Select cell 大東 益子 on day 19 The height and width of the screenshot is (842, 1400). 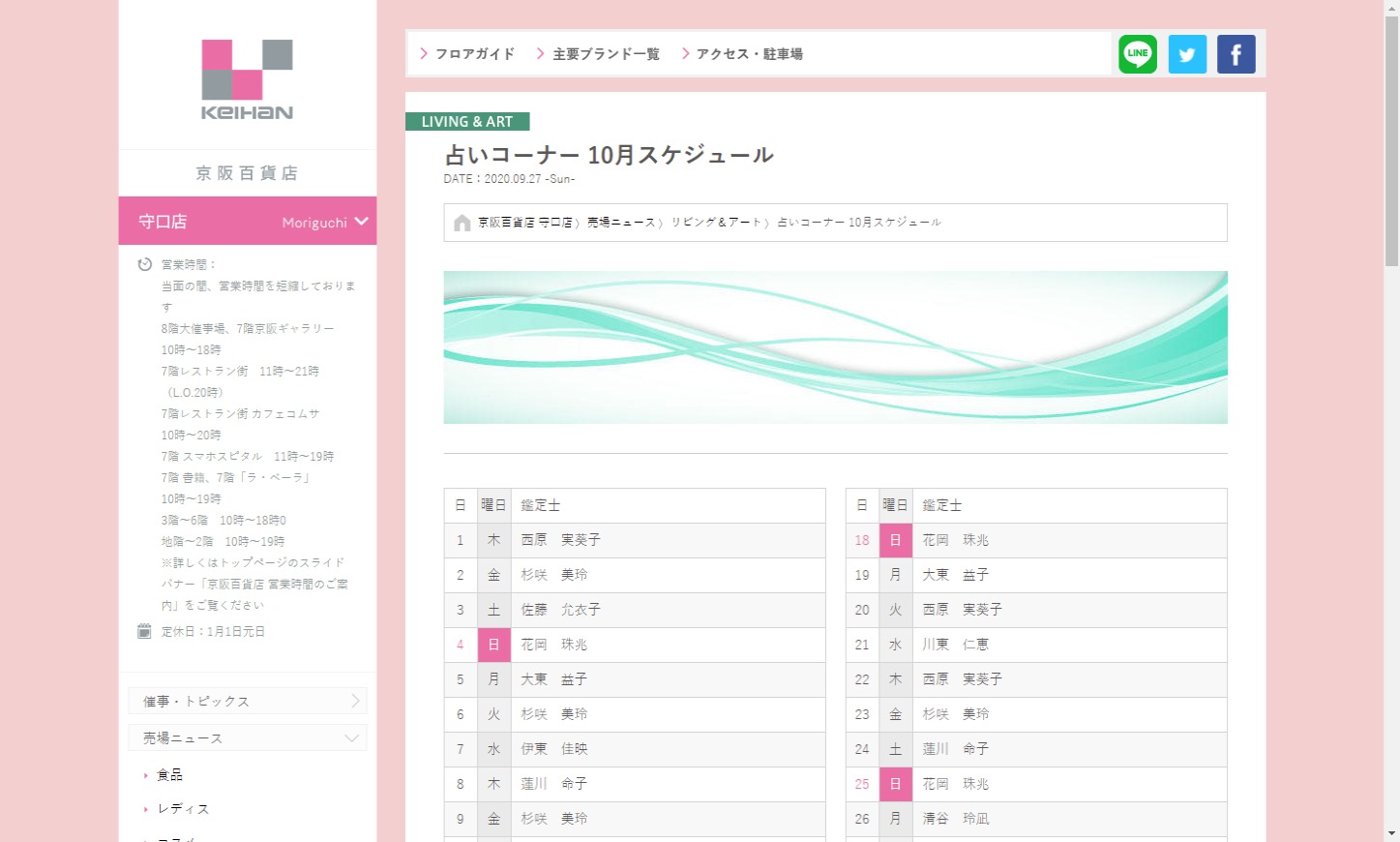1070,575
